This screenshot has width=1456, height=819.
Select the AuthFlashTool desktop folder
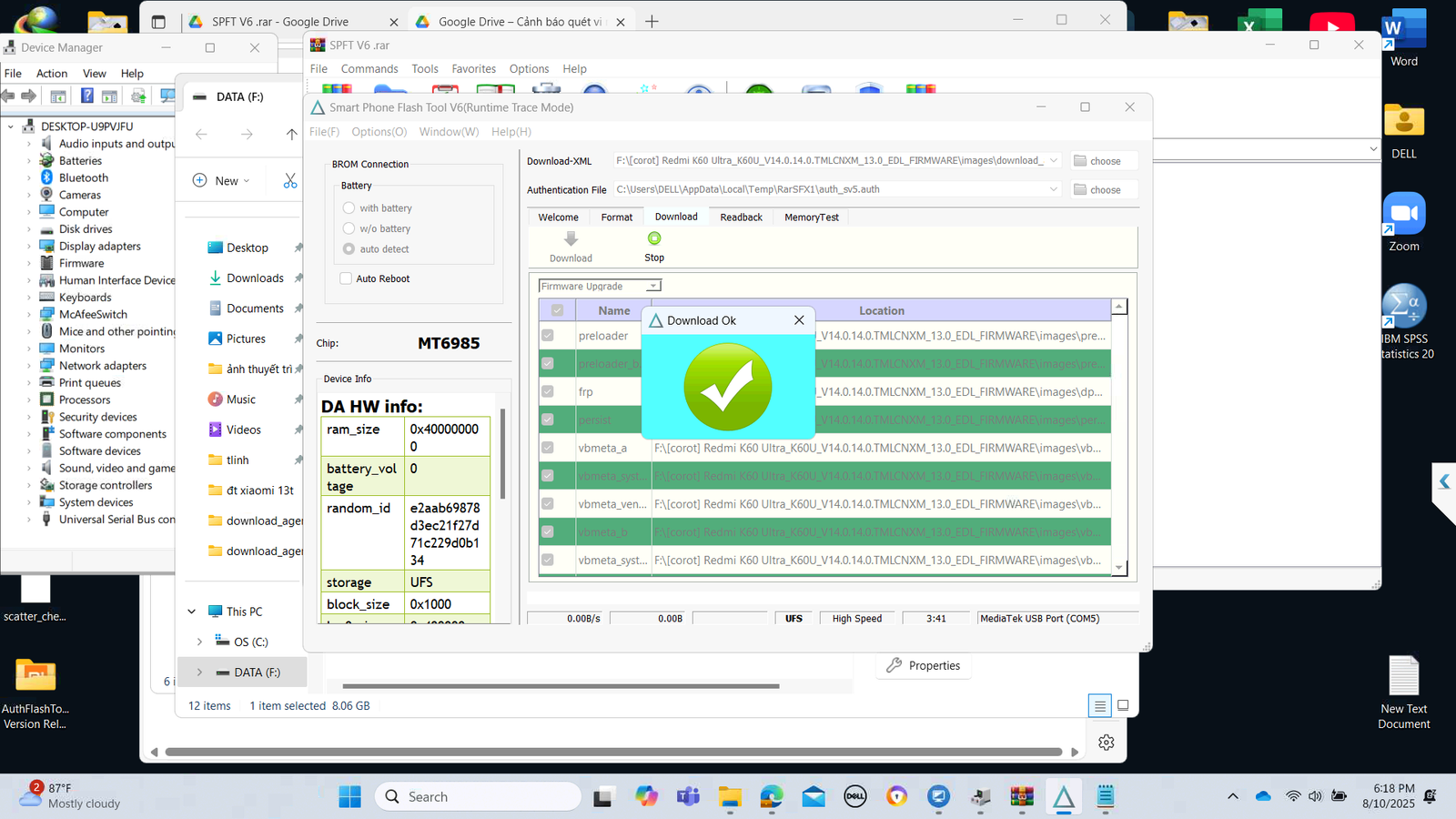(x=35, y=693)
